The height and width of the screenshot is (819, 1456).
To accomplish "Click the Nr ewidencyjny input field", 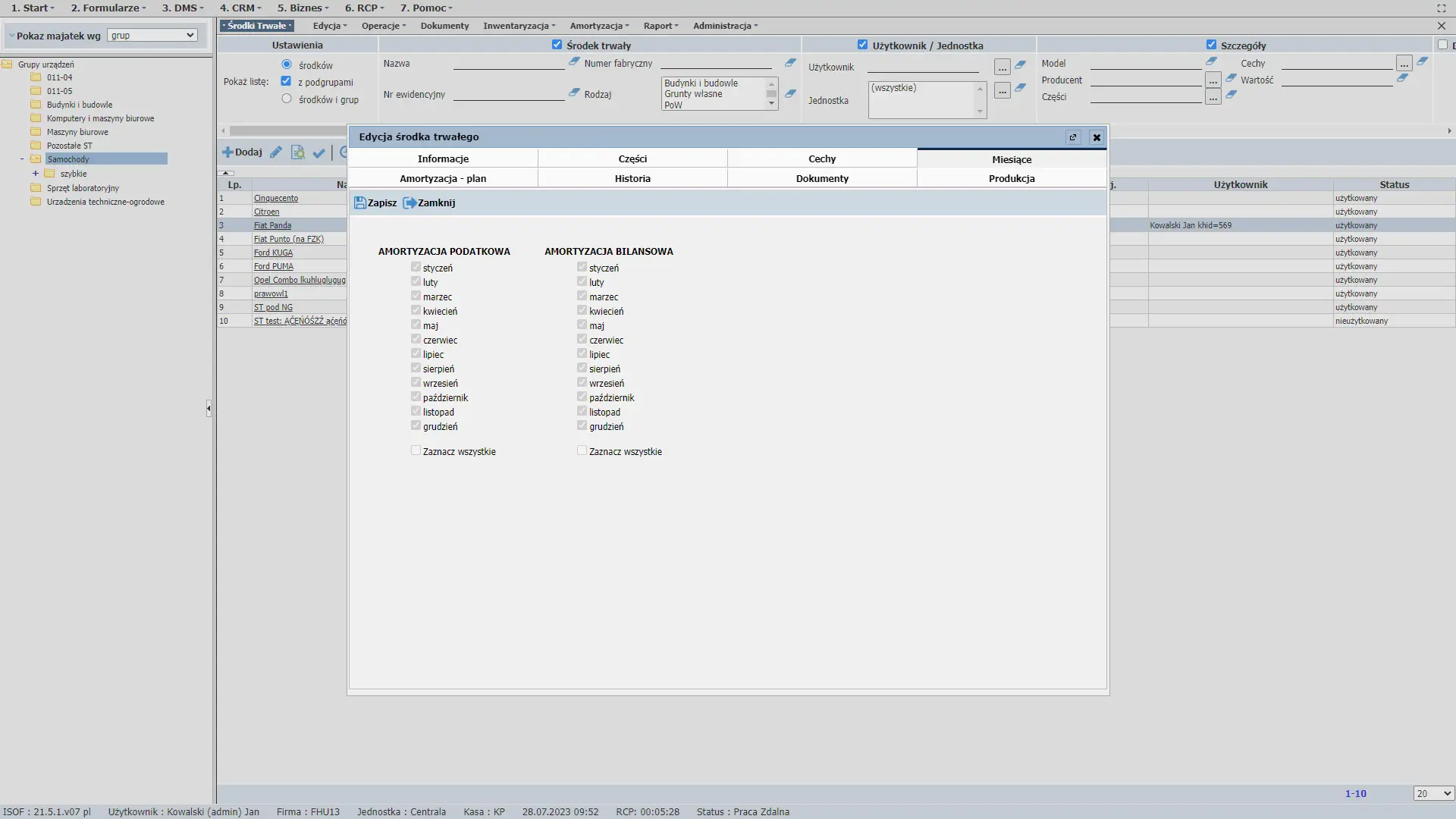I will click(x=508, y=95).
